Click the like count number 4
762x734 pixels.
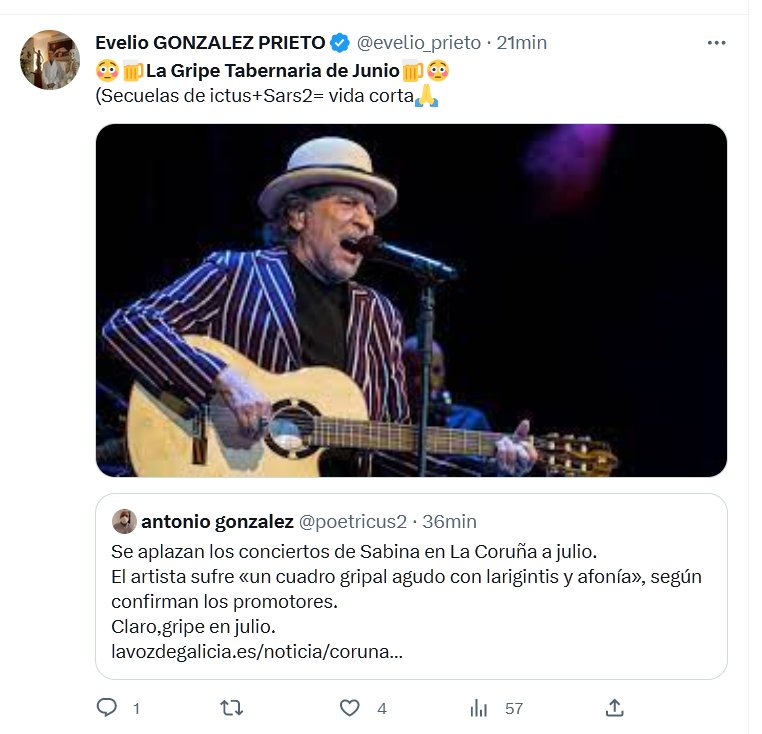point(382,708)
